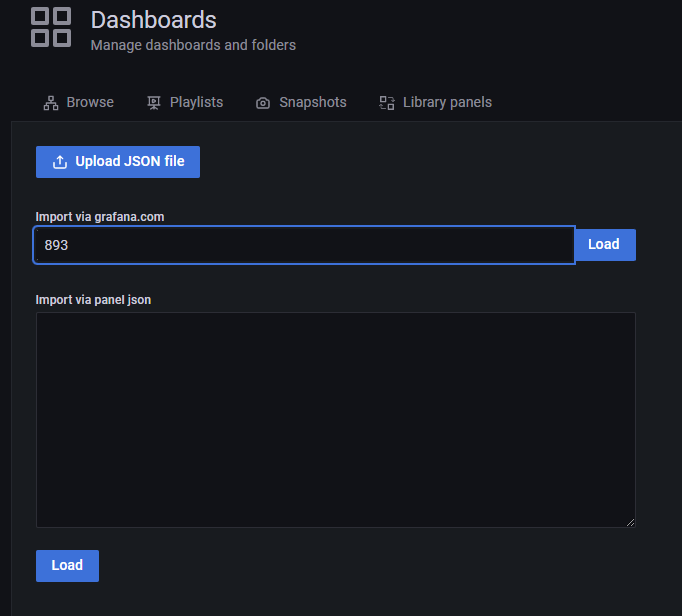Select the Library panels tab
This screenshot has width=682, height=616.
pos(435,103)
